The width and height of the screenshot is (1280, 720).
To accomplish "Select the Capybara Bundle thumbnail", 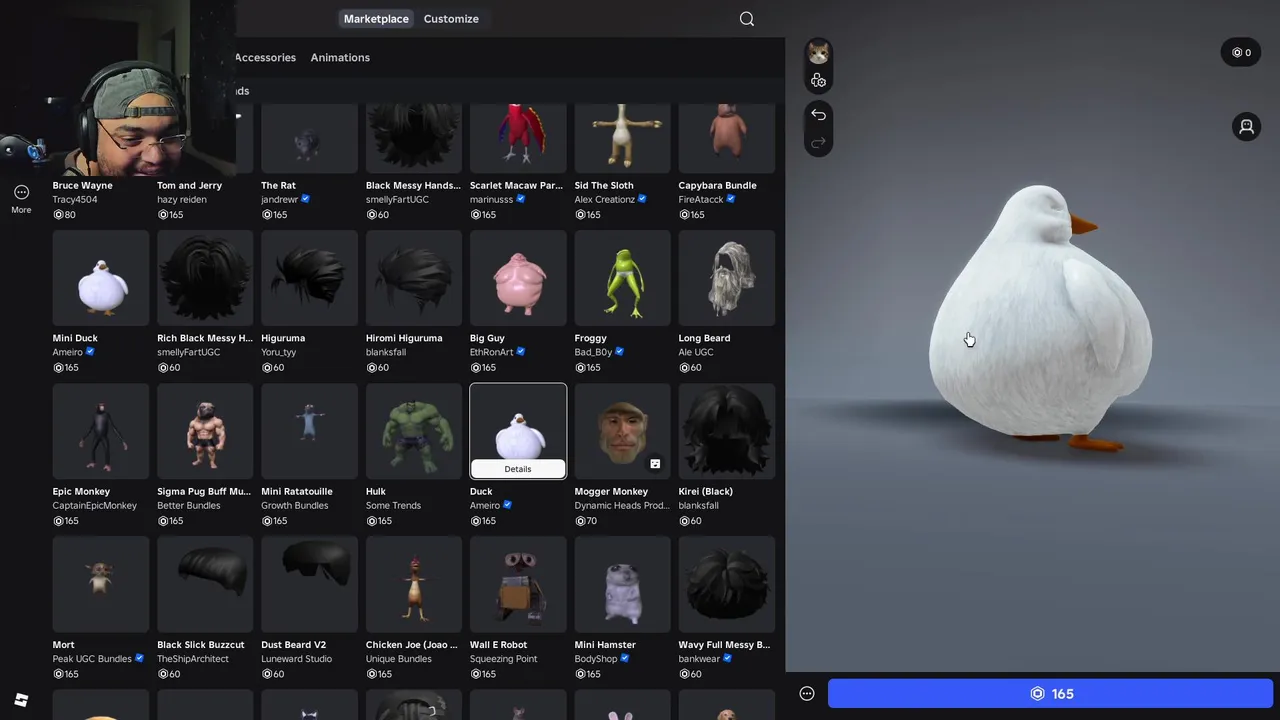I will tap(727, 139).
